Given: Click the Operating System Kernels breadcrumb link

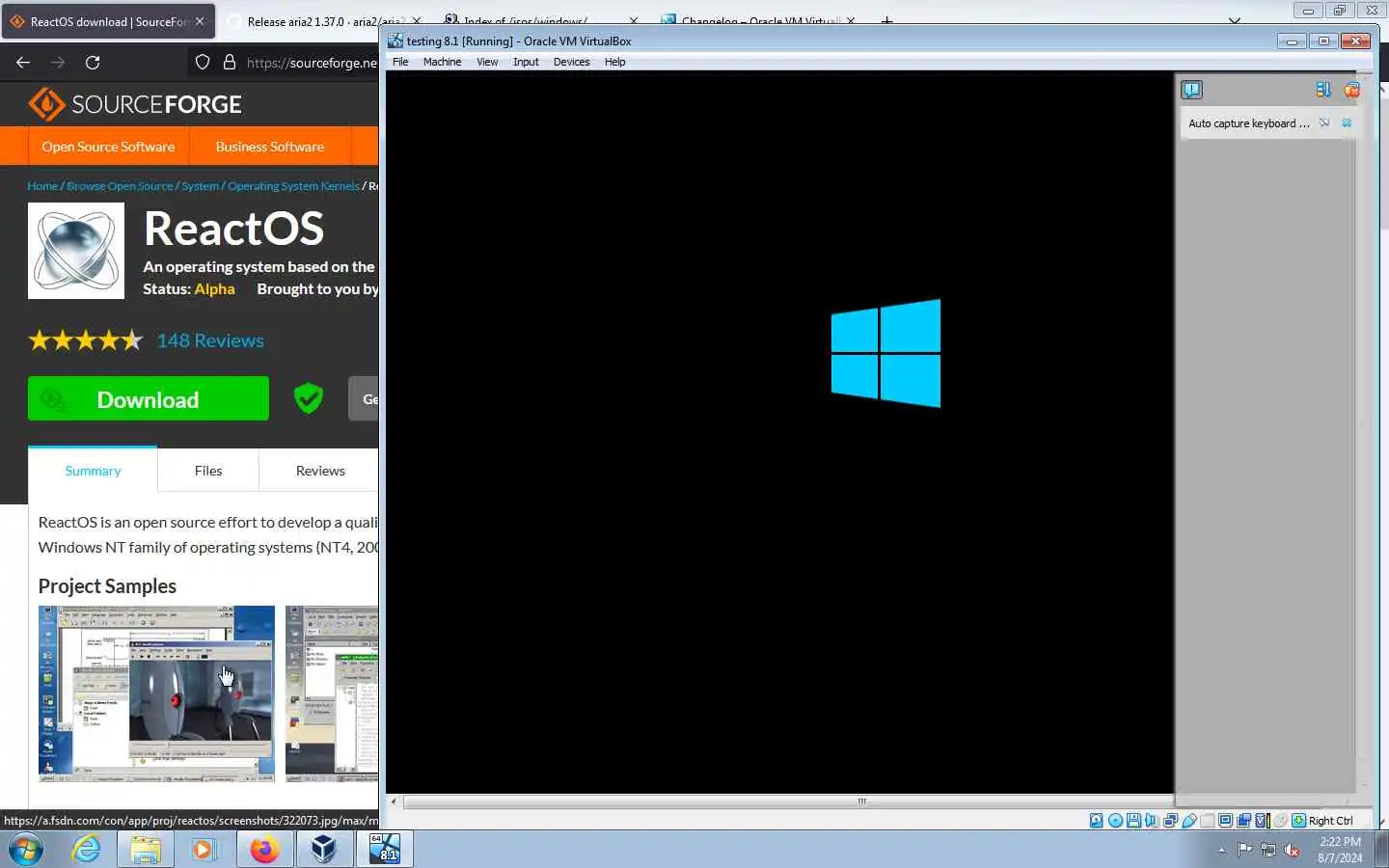Looking at the screenshot, I should (x=293, y=186).
